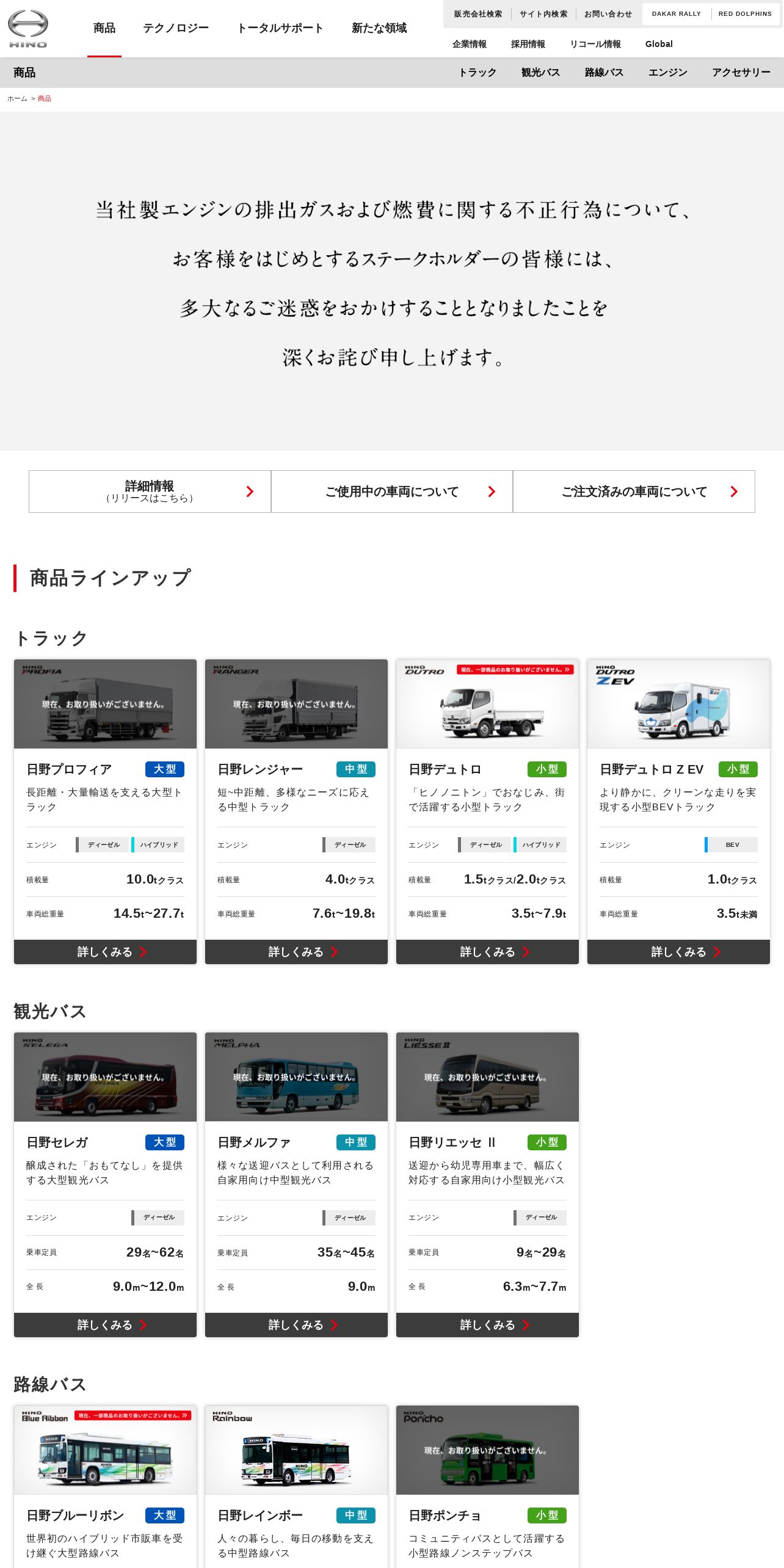This screenshot has width=784, height=1568.
Task: Switch to the Global site
Action: pos(659,44)
